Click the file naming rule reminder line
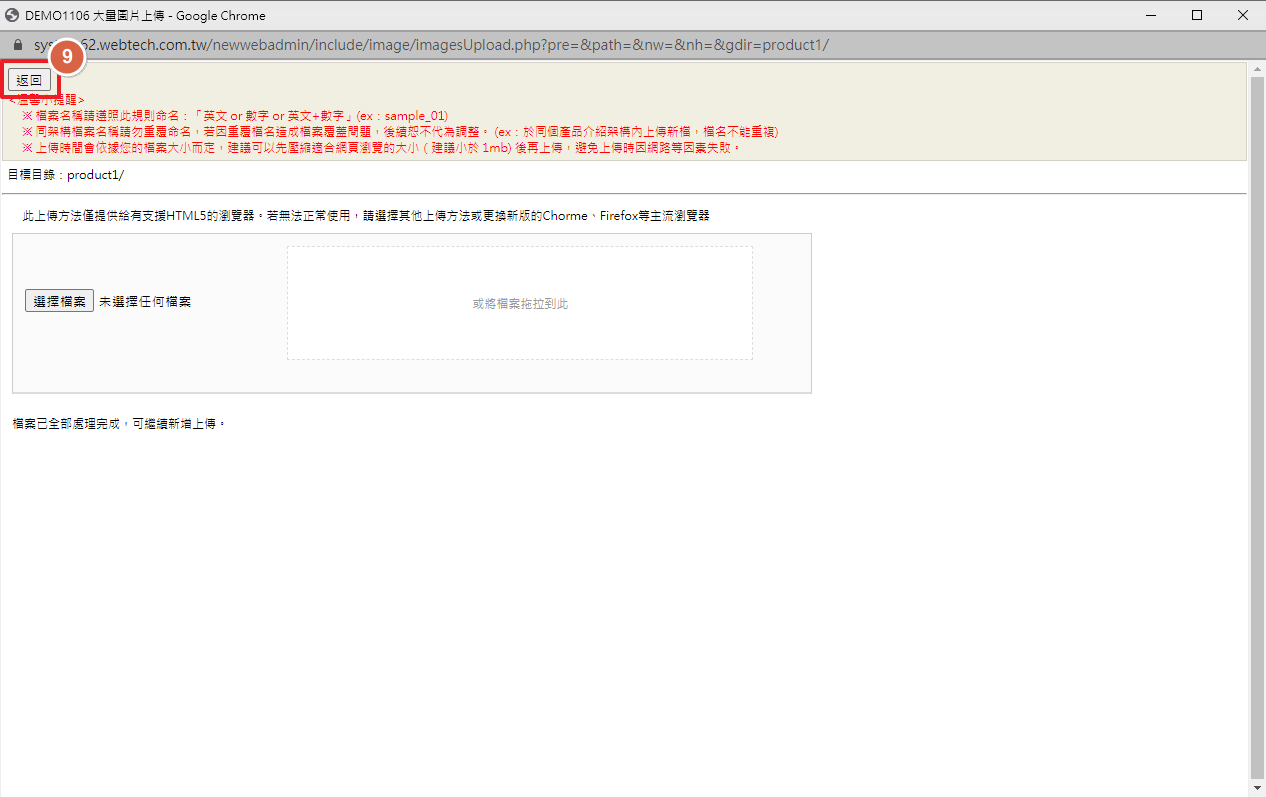 [235, 116]
